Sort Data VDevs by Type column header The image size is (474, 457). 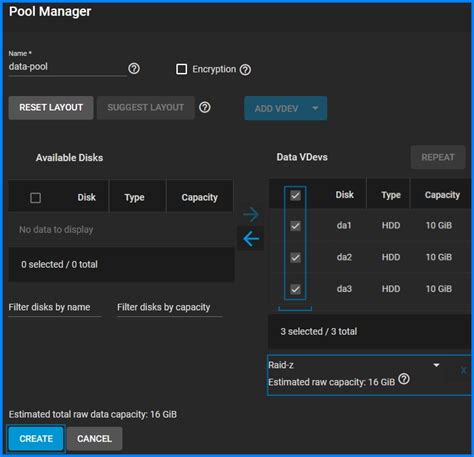click(391, 195)
